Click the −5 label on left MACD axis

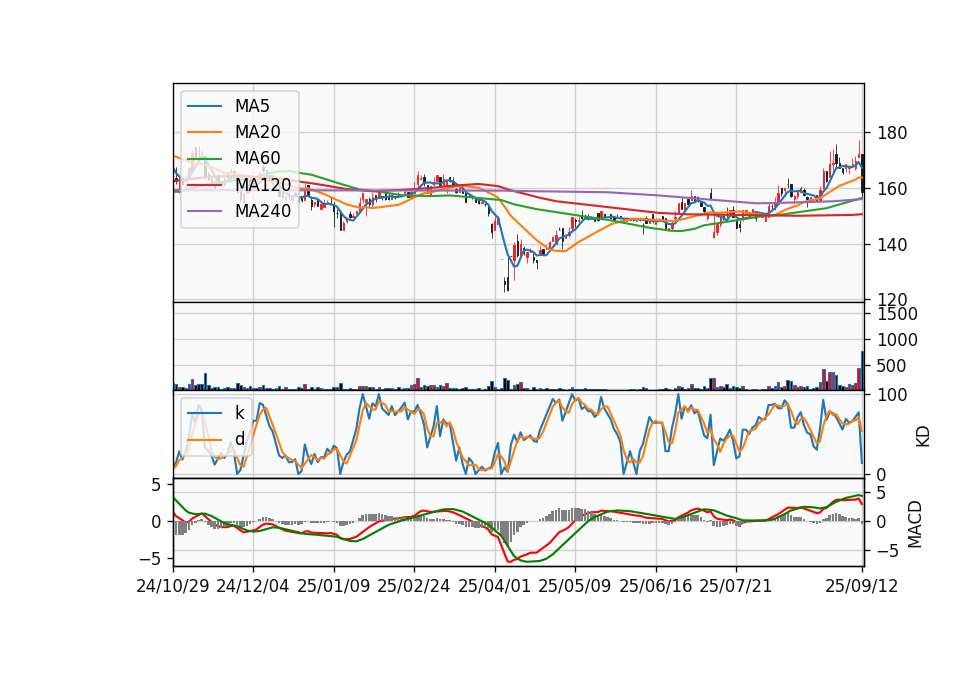coord(149,559)
